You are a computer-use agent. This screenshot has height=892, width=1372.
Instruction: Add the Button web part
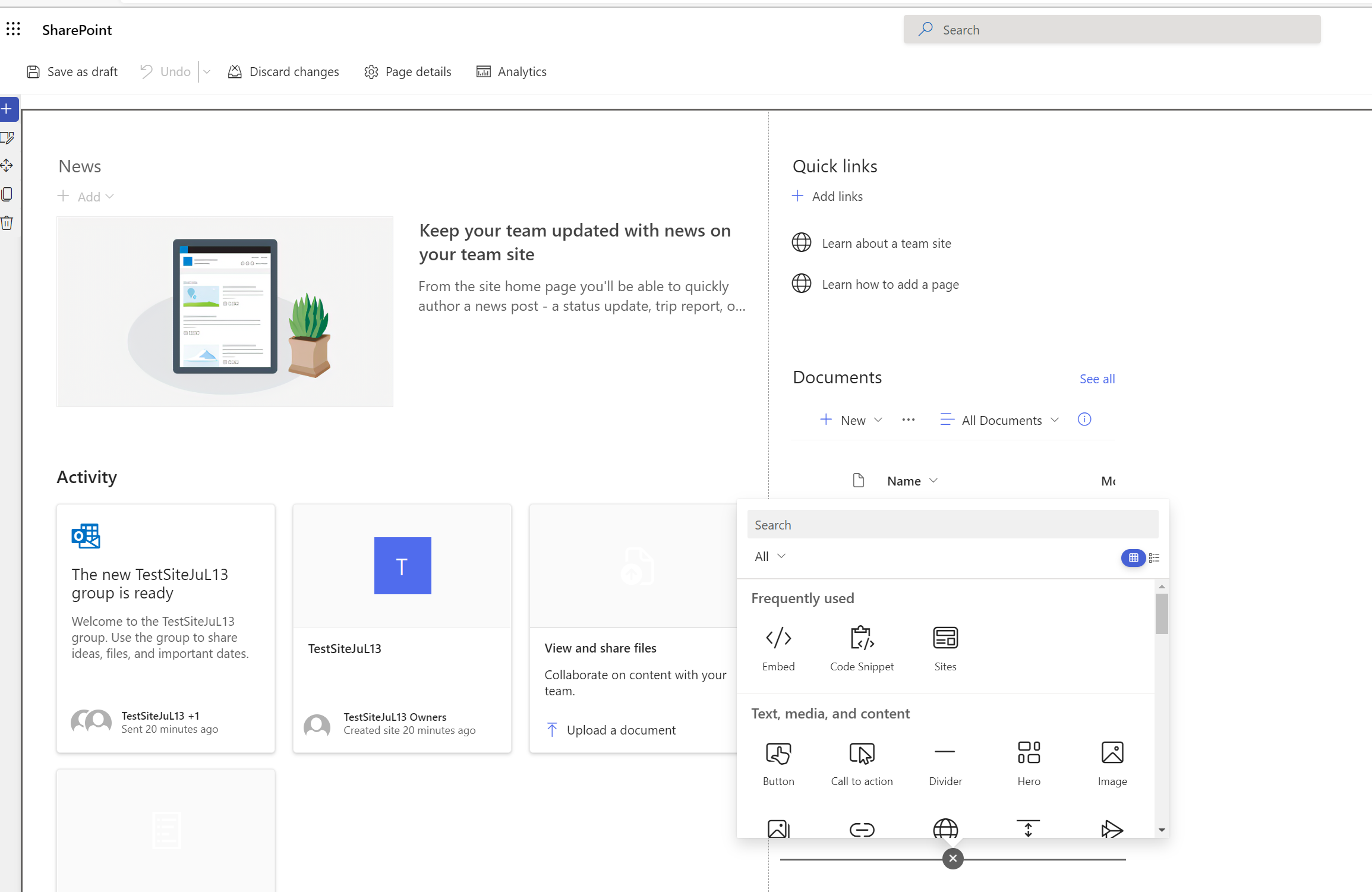coord(778,762)
